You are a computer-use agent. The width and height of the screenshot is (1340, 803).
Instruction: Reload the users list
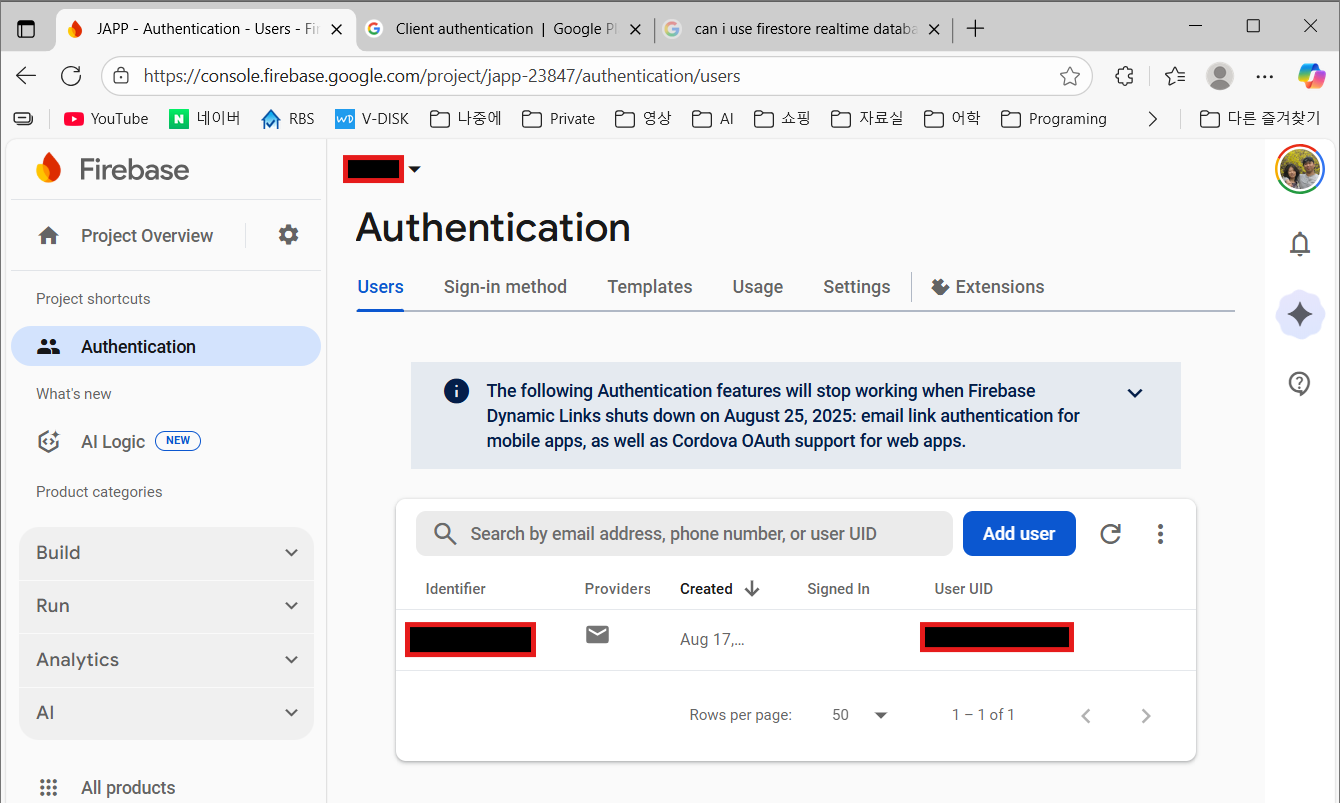pyautogui.click(x=1110, y=534)
